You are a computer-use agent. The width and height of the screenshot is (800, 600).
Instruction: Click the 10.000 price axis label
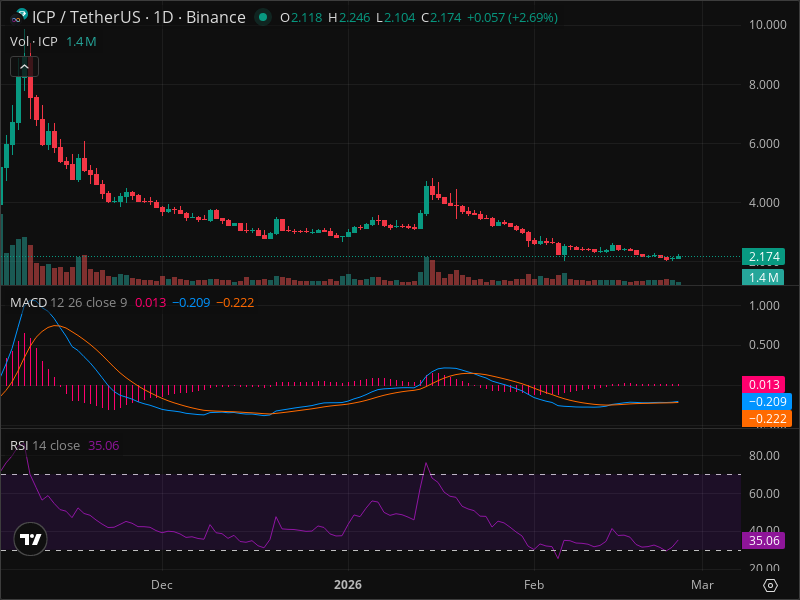[x=767, y=25]
